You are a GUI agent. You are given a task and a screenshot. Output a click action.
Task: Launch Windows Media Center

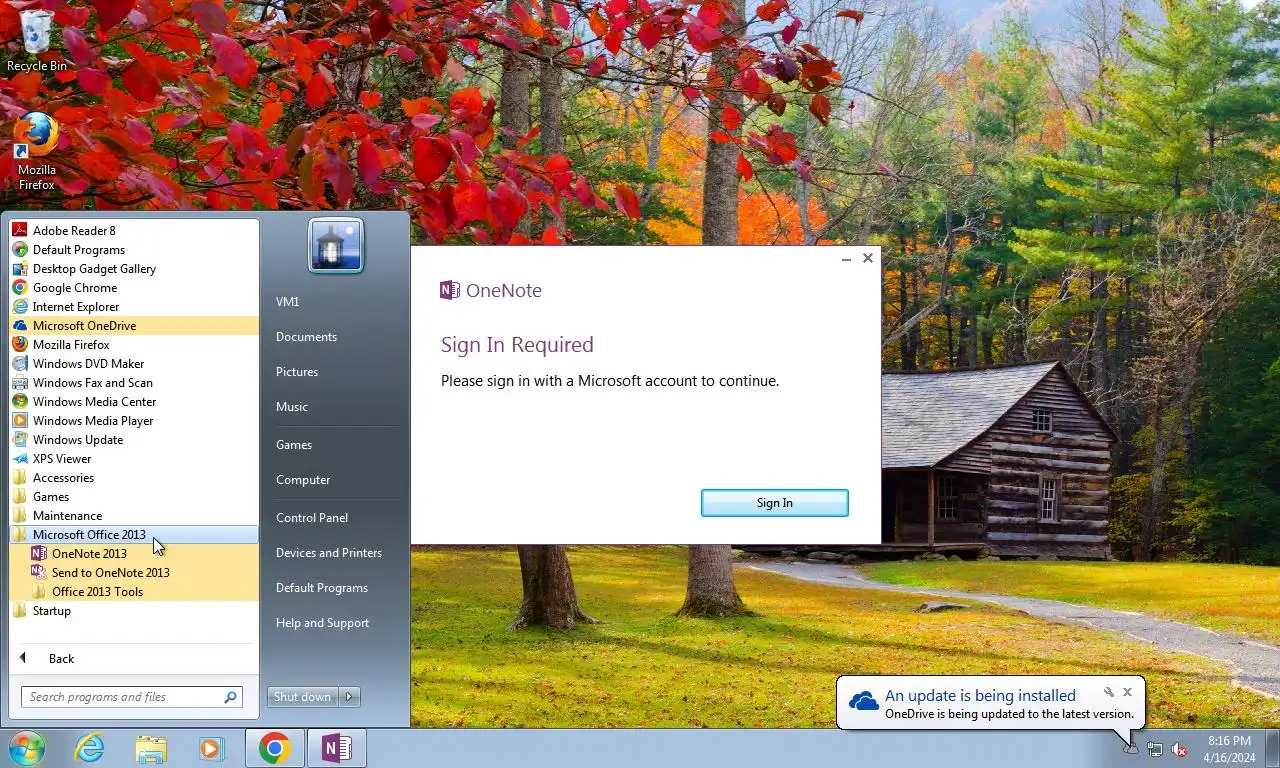[134, 401]
